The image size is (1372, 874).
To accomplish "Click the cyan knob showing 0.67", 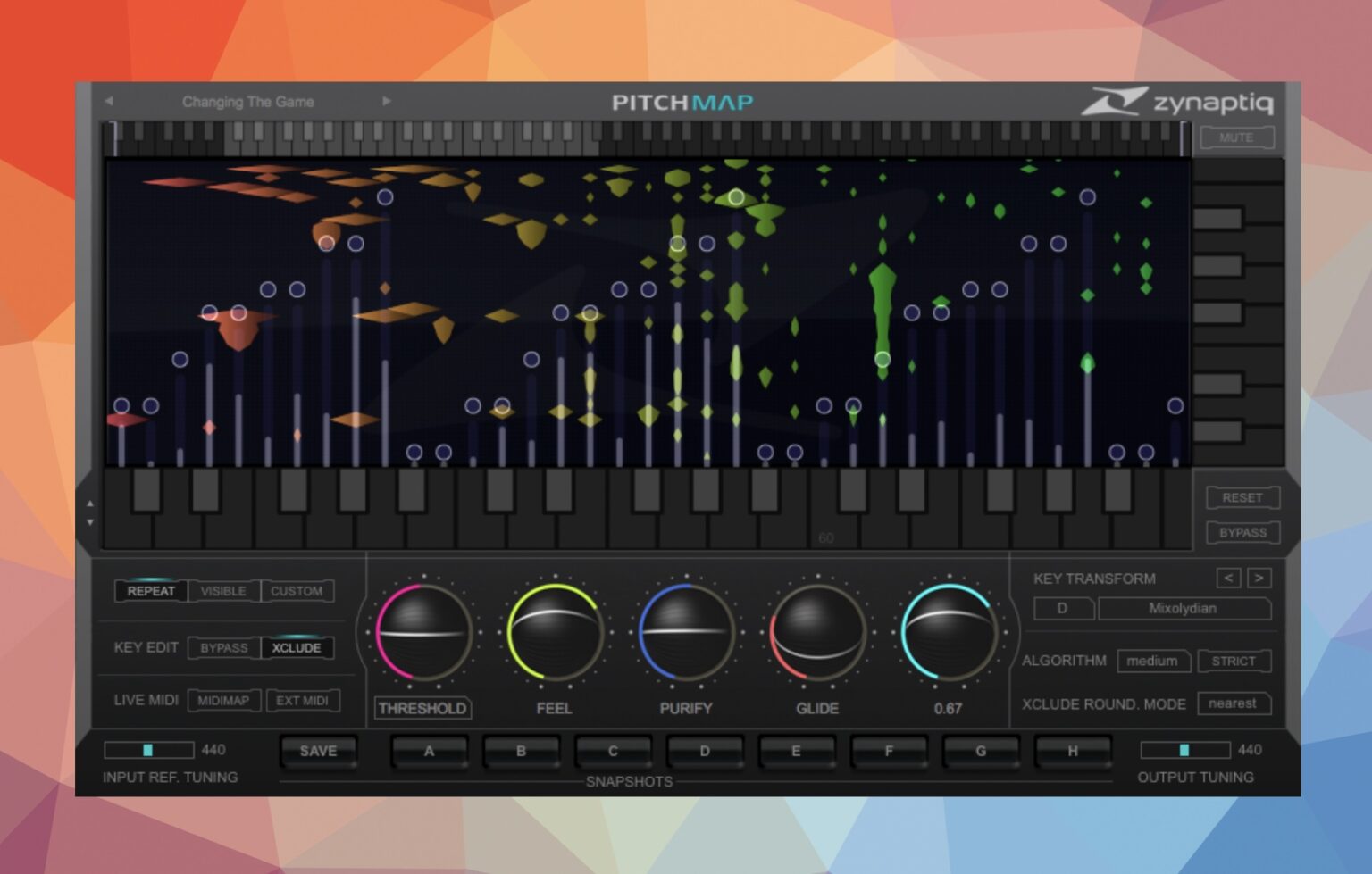I will click(950, 634).
